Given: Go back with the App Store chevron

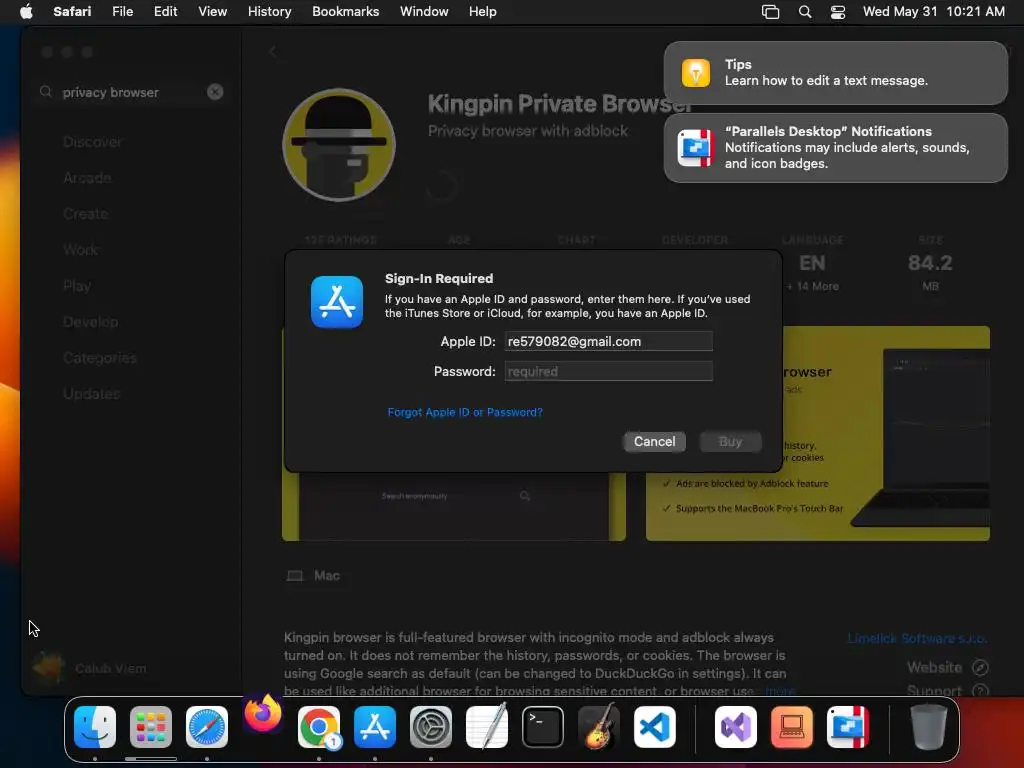Looking at the screenshot, I should [x=273, y=52].
